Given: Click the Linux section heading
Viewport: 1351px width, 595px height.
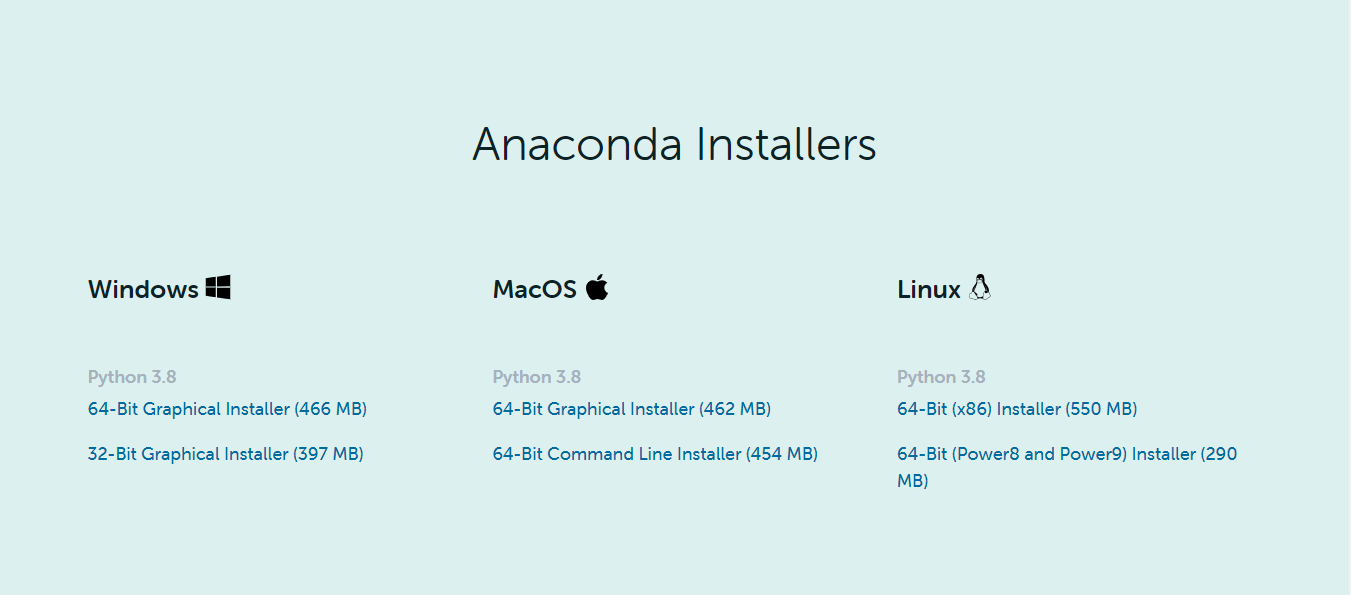Looking at the screenshot, I should tap(928, 290).
